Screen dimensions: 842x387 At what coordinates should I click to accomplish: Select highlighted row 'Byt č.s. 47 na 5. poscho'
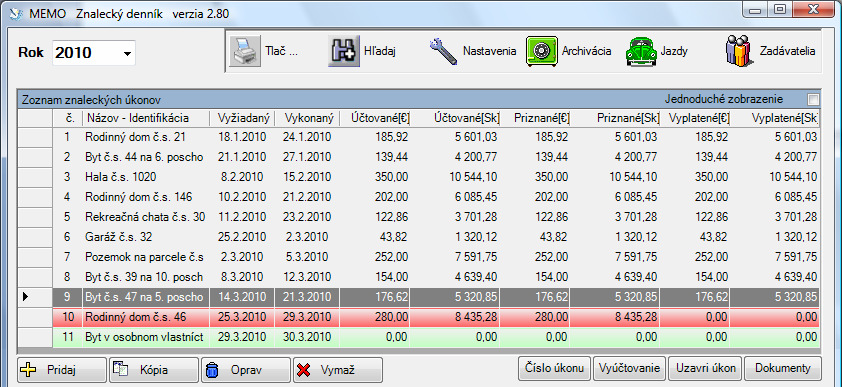click(x=418, y=297)
